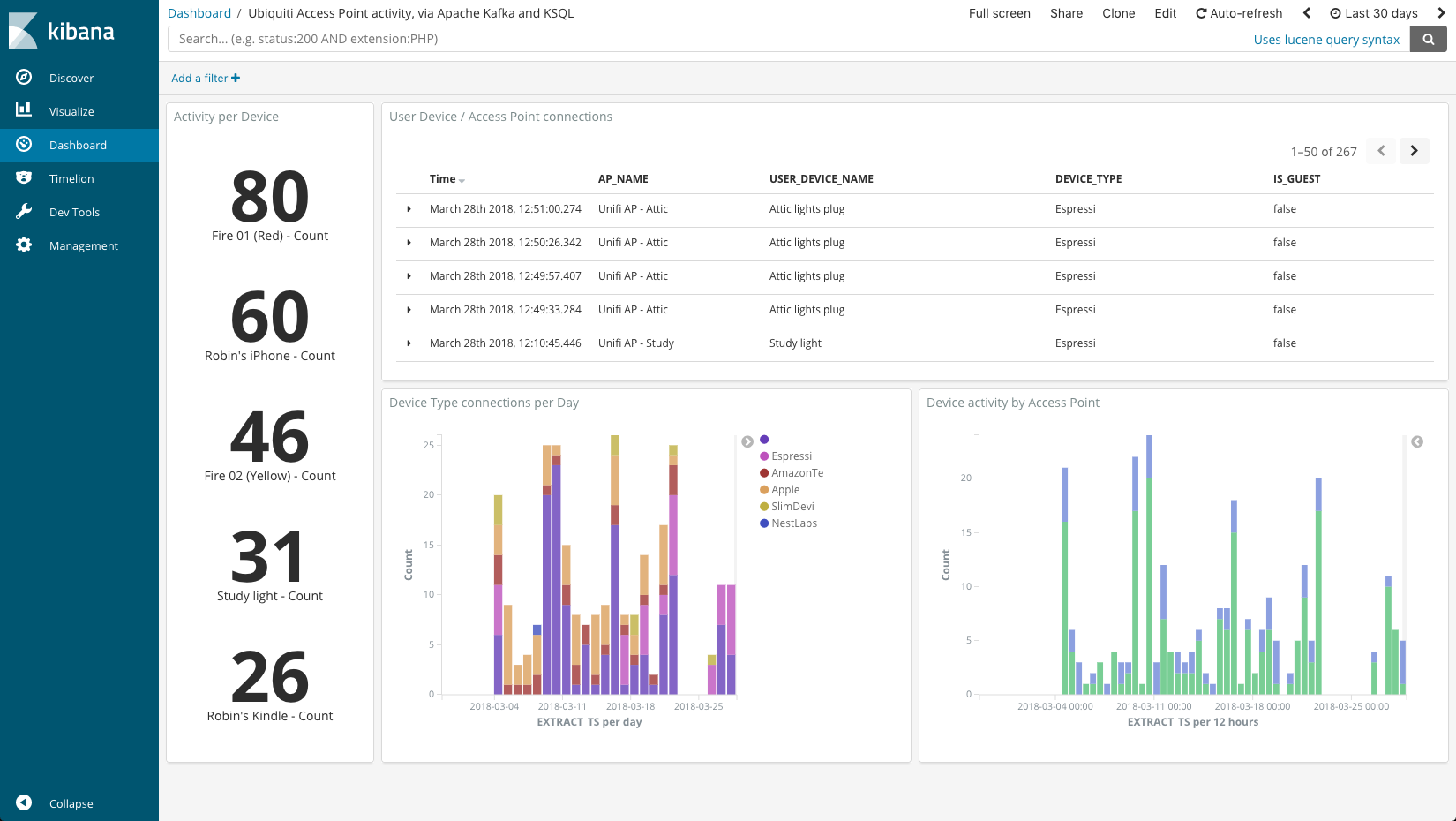Open Discover in sidebar menu
This screenshot has width=1456, height=821.
click(x=71, y=78)
